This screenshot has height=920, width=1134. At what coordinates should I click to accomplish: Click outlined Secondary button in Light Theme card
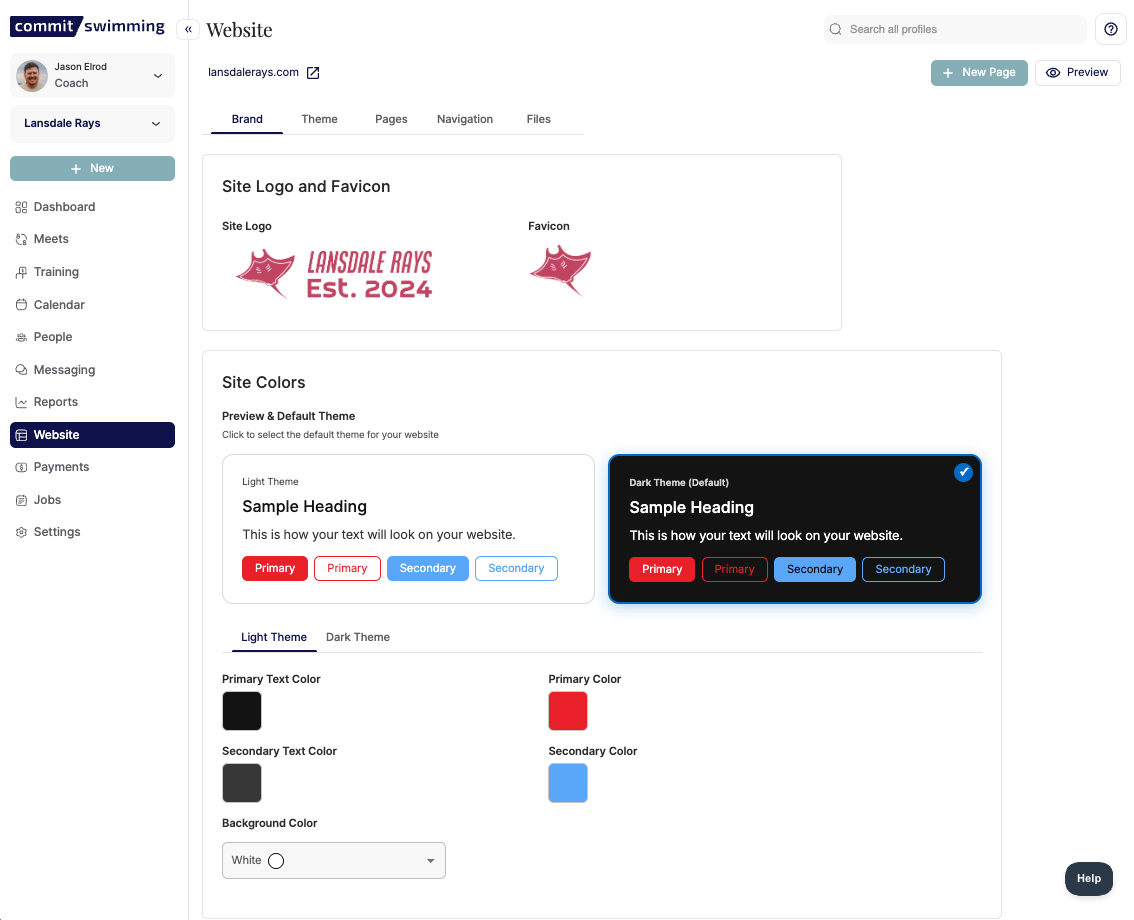[x=516, y=568]
